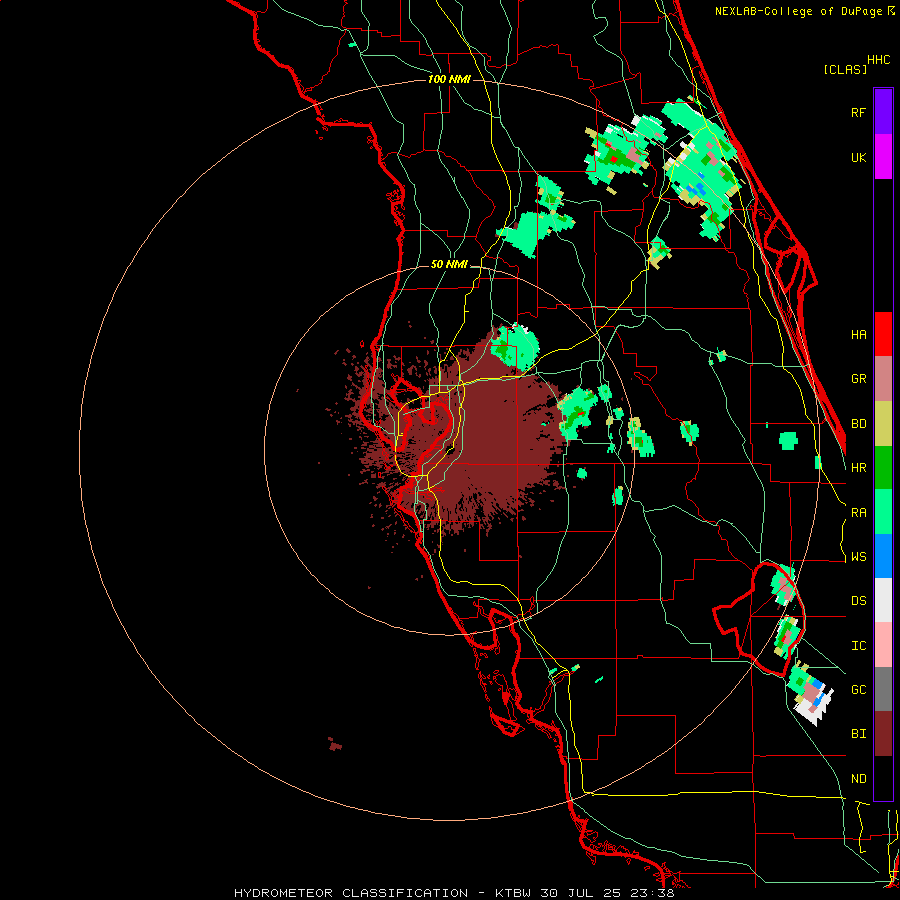Click the magenta UK color swatch in legend
Image resolution: width=900 pixels, height=900 pixels.
[883, 157]
